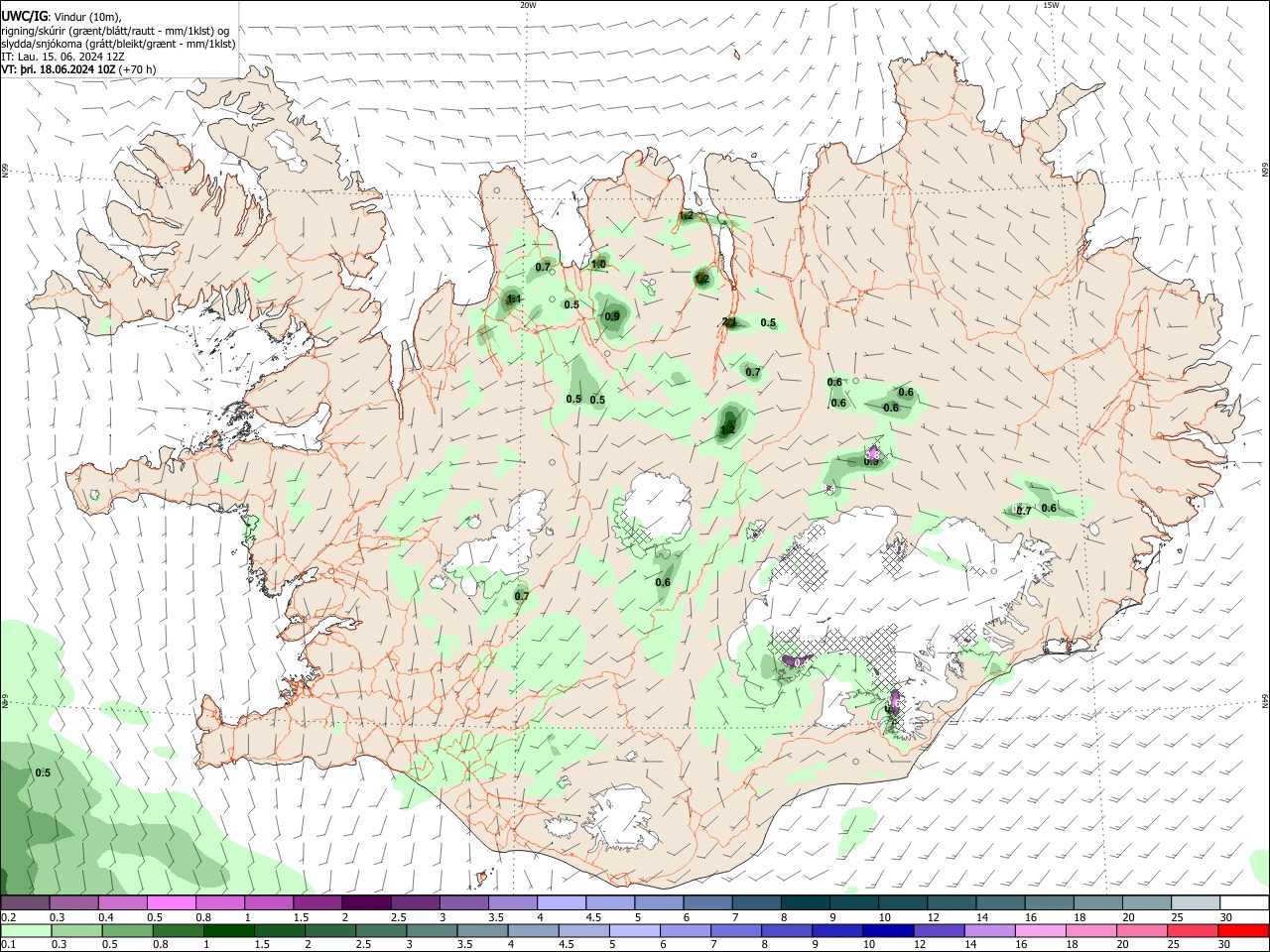
Task: Click lower legend swatch between 6 and 7
Action: click(x=686, y=930)
